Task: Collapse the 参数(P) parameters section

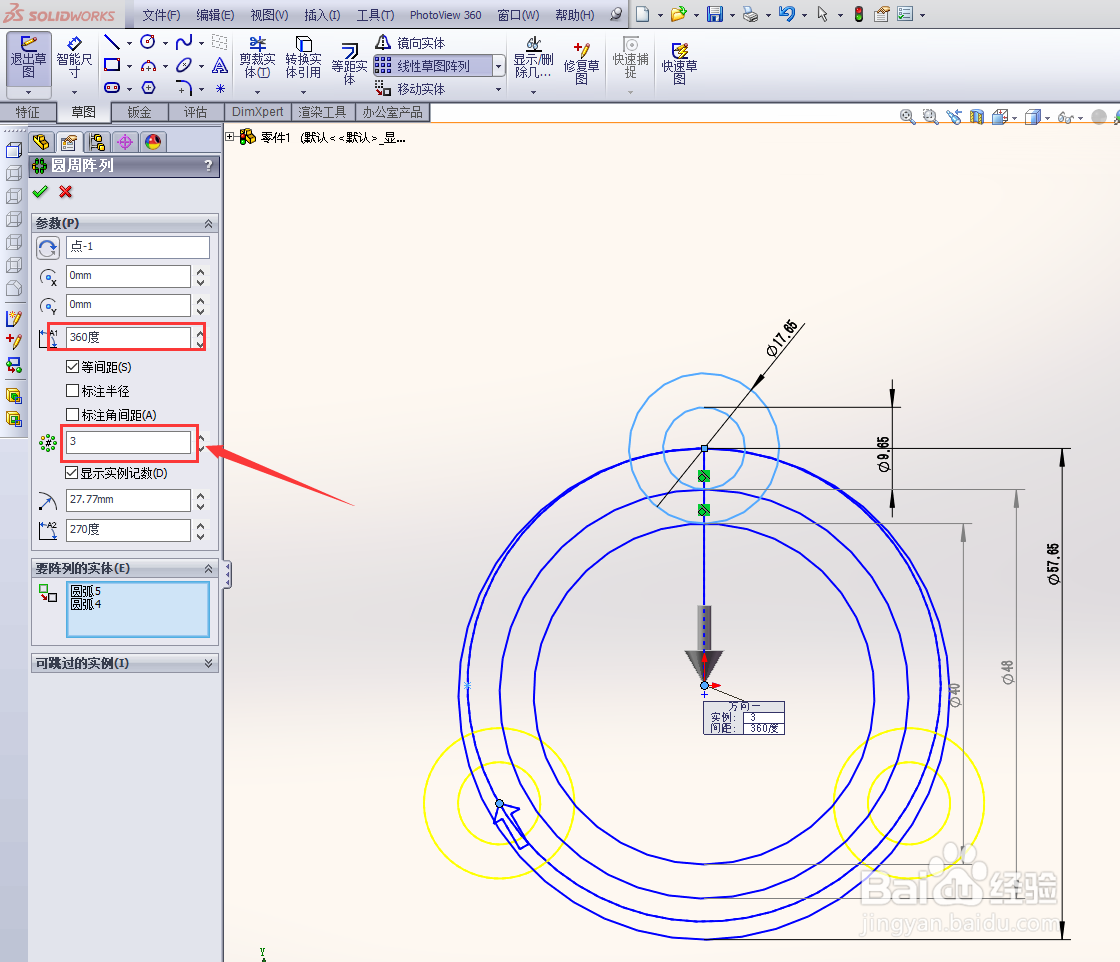Action: 208,224
